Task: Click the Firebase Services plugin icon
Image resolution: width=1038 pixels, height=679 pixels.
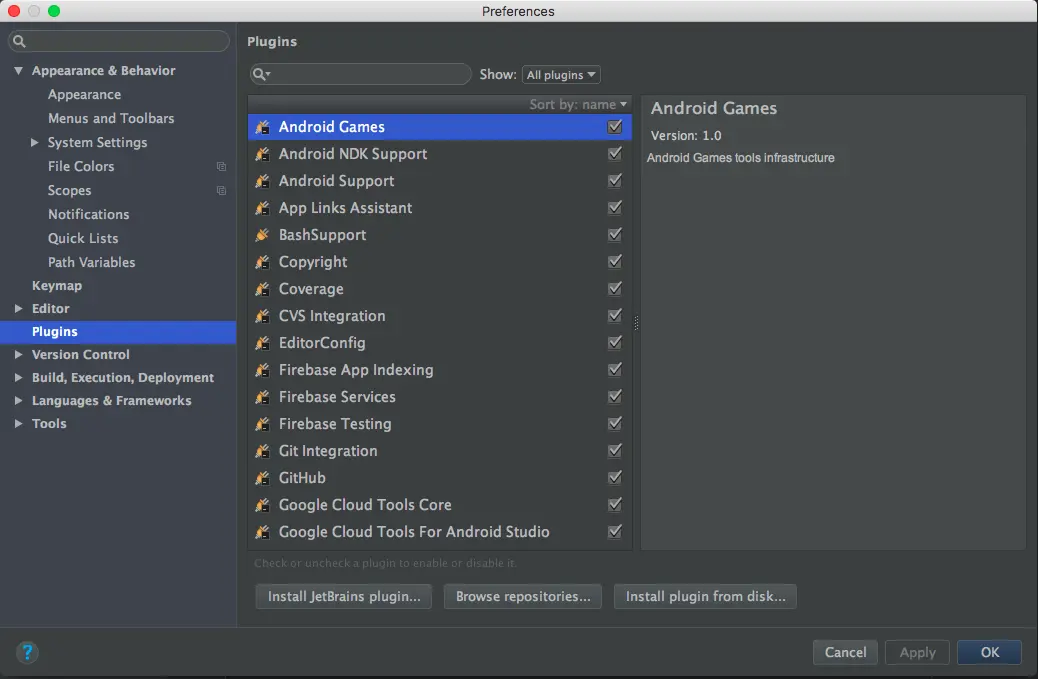Action: 263,397
